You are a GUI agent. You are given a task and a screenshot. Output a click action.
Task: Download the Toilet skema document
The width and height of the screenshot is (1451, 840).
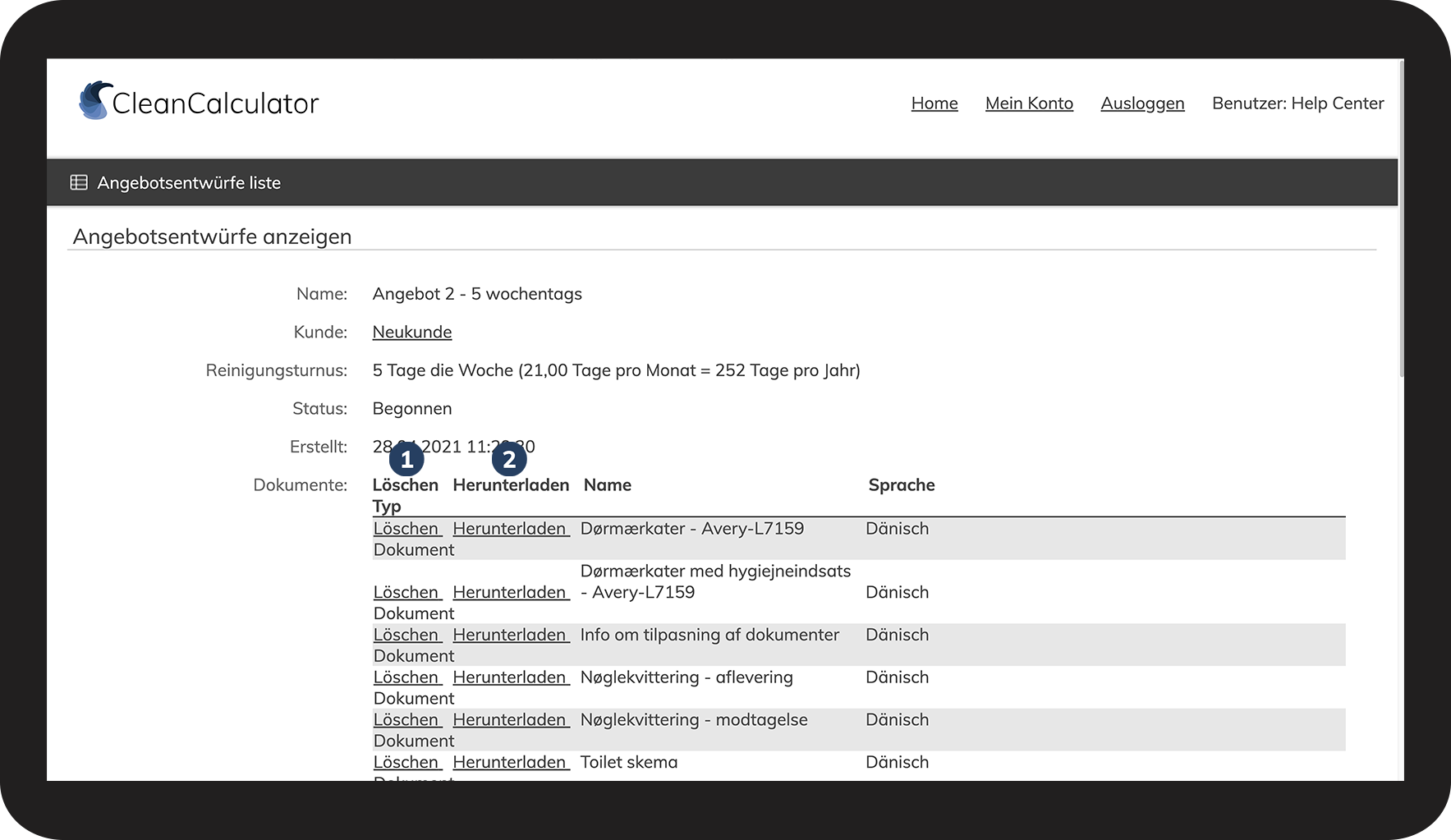510,762
